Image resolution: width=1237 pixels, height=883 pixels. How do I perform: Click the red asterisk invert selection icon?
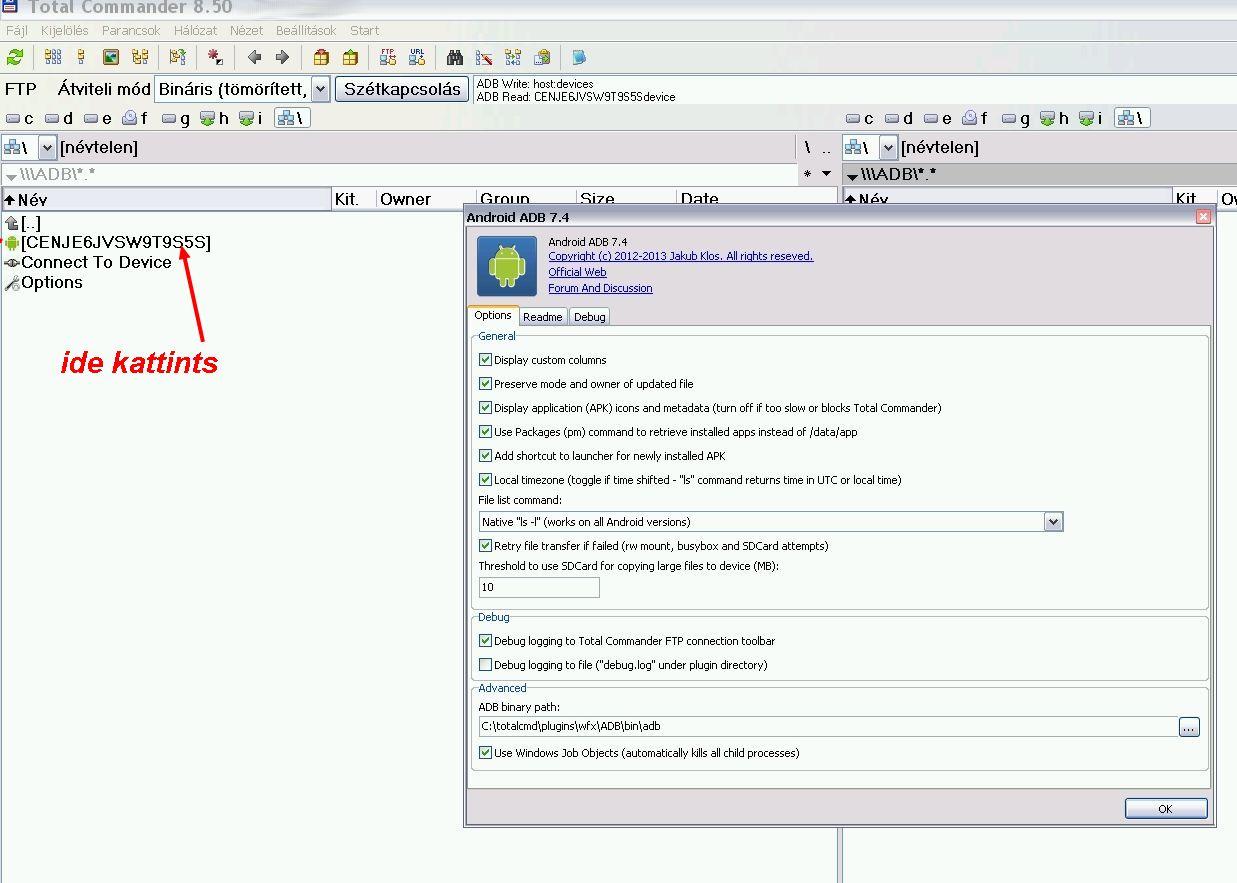(215, 57)
